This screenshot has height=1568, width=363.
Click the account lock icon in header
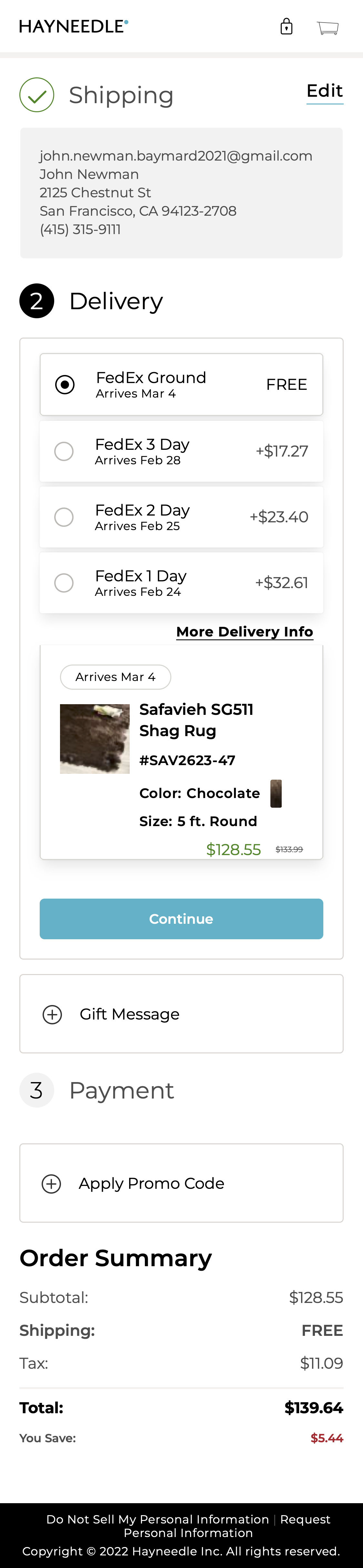286,26
